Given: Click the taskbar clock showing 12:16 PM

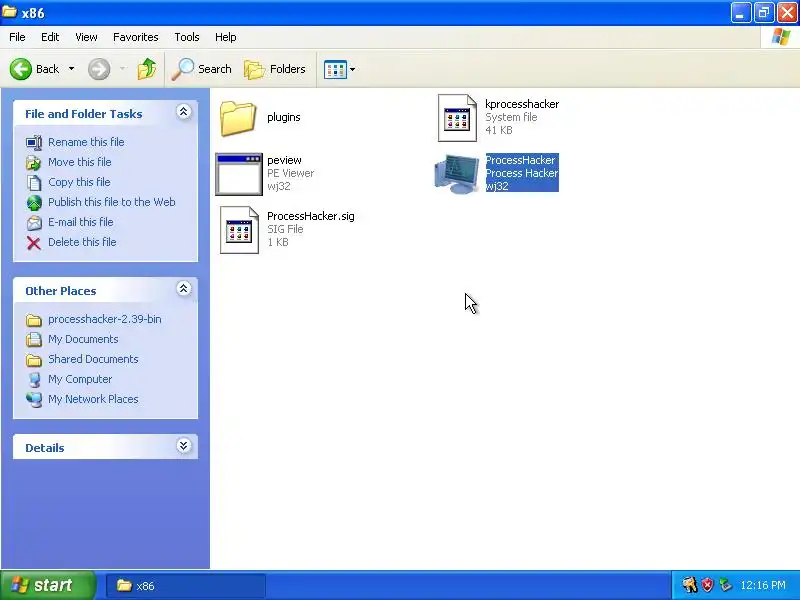Looking at the screenshot, I should (763, 585).
